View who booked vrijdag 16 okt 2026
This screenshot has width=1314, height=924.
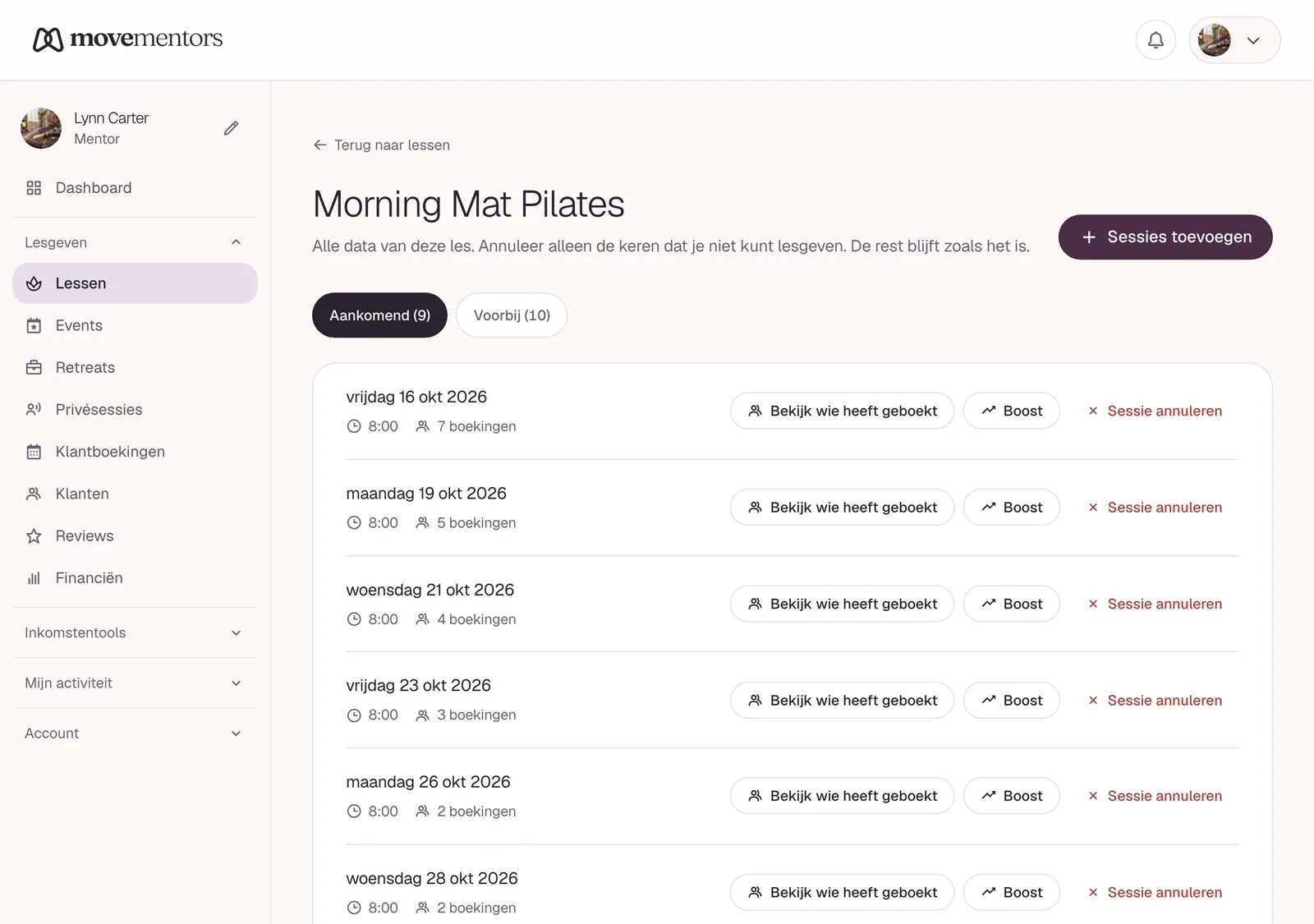842,411
